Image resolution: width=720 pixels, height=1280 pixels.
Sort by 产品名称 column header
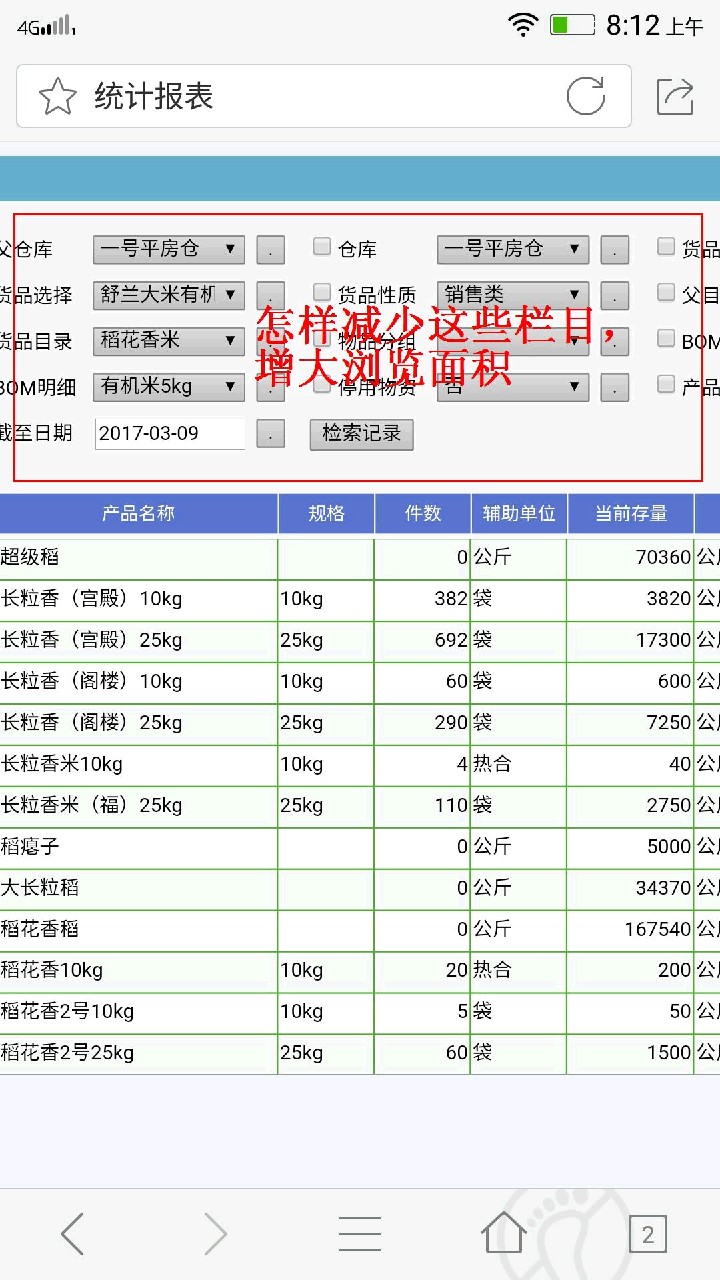pyautogui.click(x=138, y=513)
